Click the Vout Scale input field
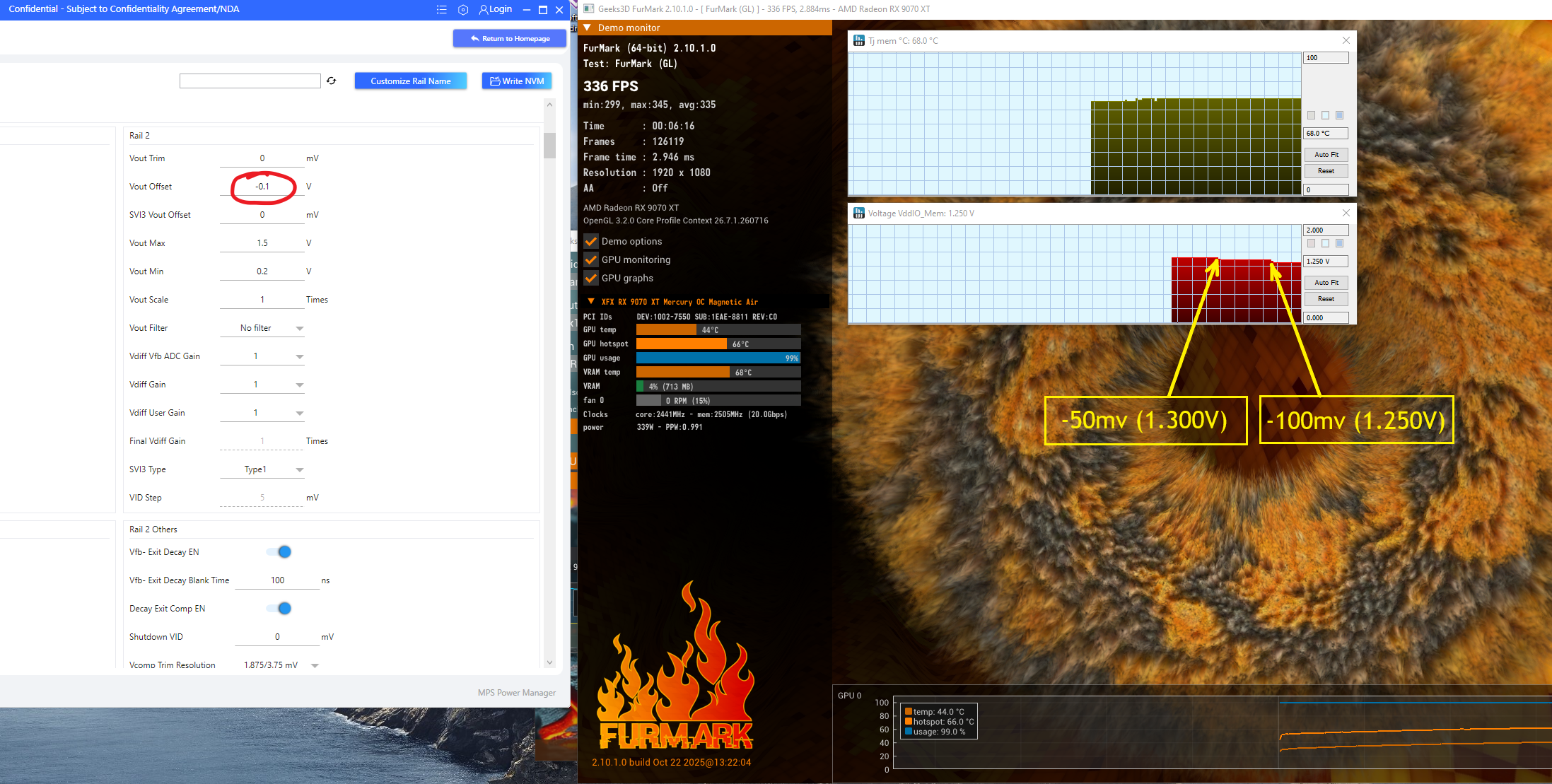This screenshot has height=784, width=1552. [262, 300]
